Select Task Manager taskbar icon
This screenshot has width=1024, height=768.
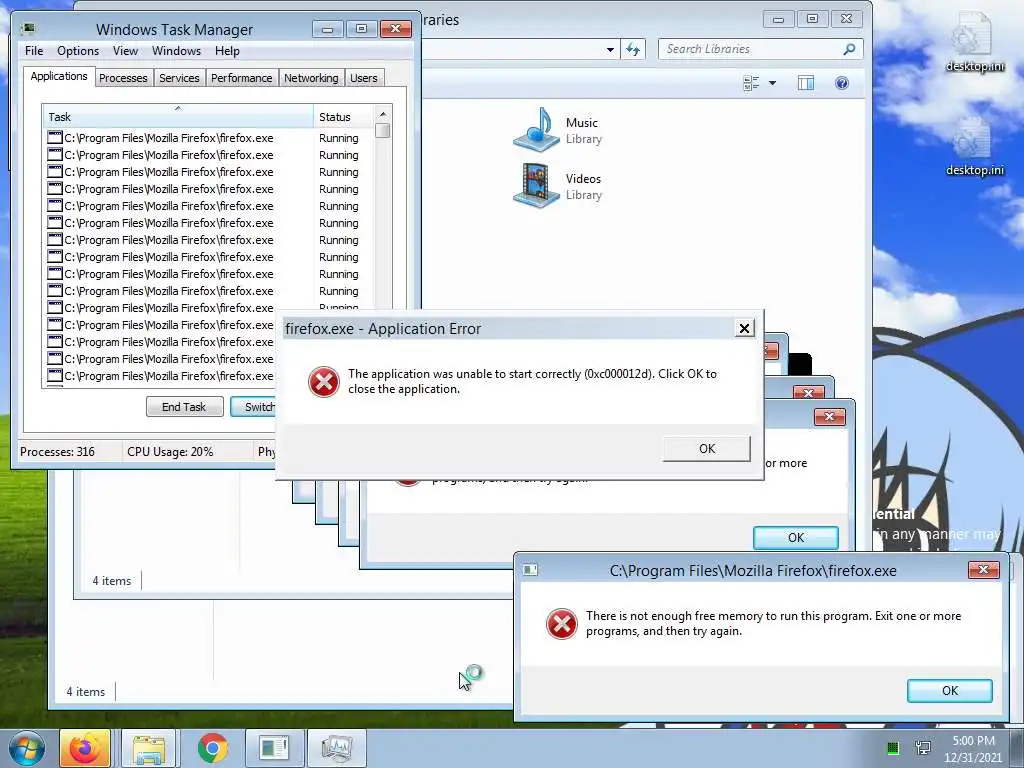click(x=337, y=748)
